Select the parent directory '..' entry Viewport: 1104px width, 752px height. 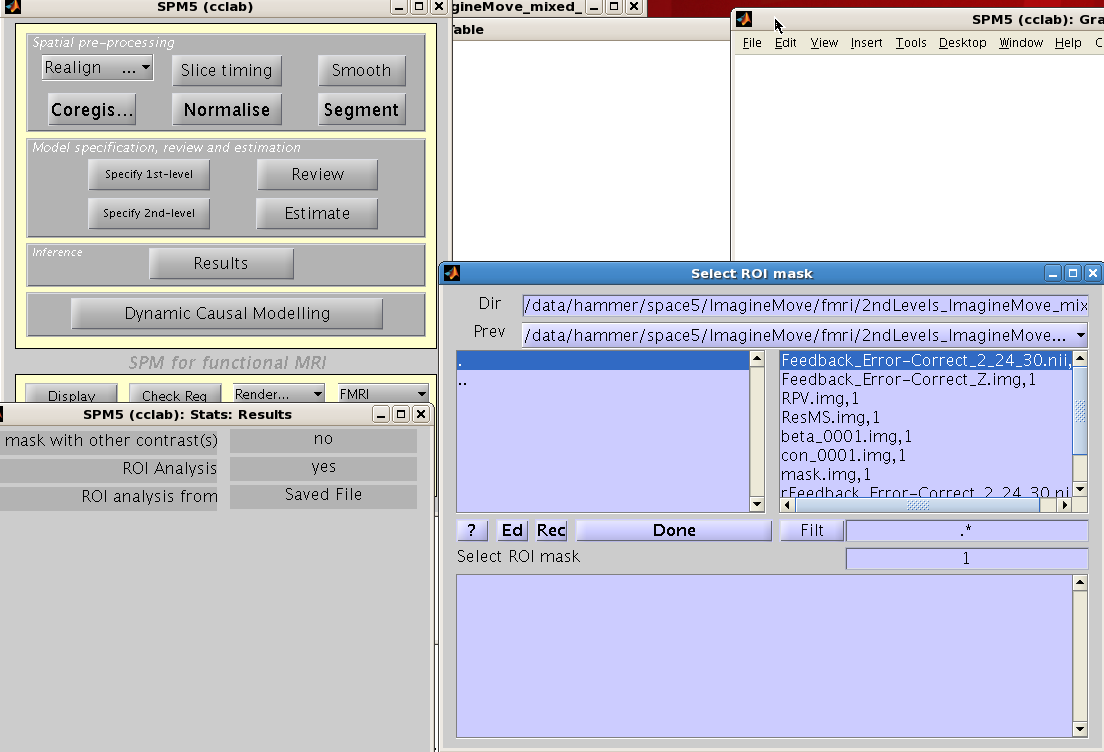603,381
